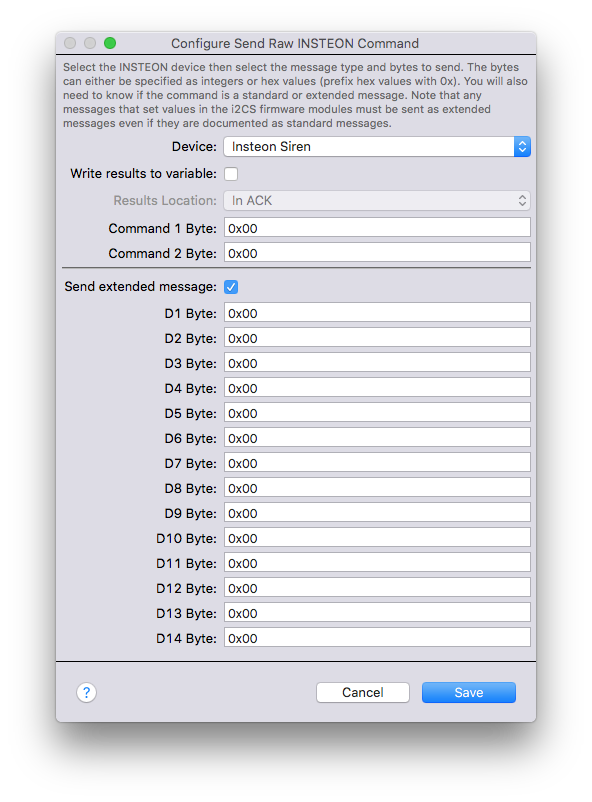
Task: Select the D7 Byte input field
Action: pyautogui.click(x=377, y=463)
